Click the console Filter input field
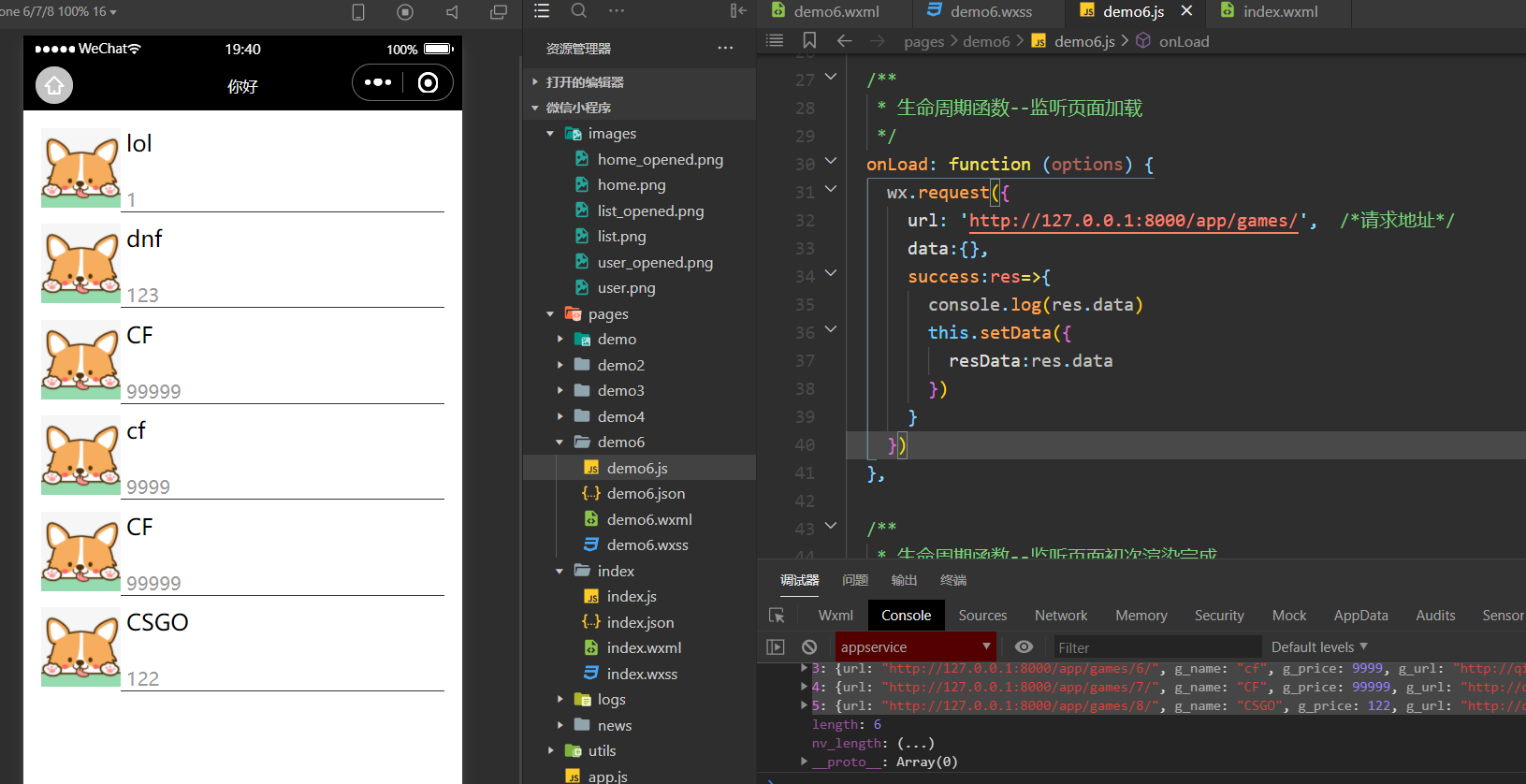The image size is (1526, 784). pyautogui.click(x=1156, y=646)
